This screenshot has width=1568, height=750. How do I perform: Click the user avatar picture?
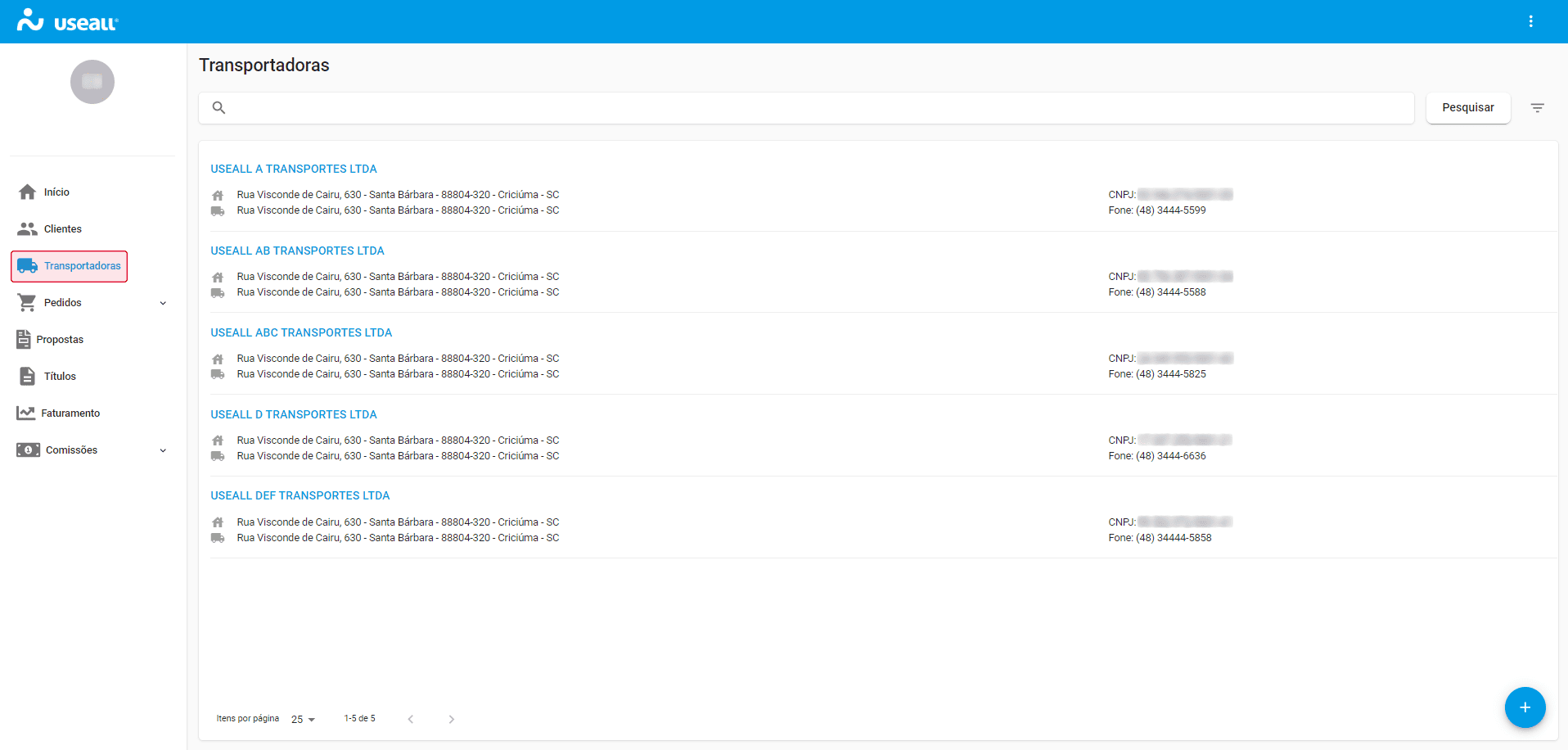pyautogui.click(x=92, y=82)
